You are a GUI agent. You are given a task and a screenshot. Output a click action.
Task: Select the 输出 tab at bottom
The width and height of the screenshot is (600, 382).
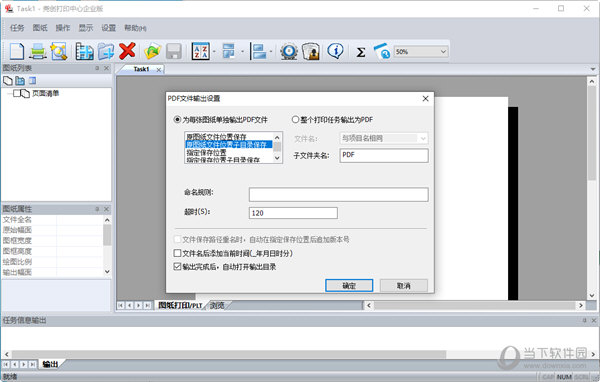click(50, 364)
